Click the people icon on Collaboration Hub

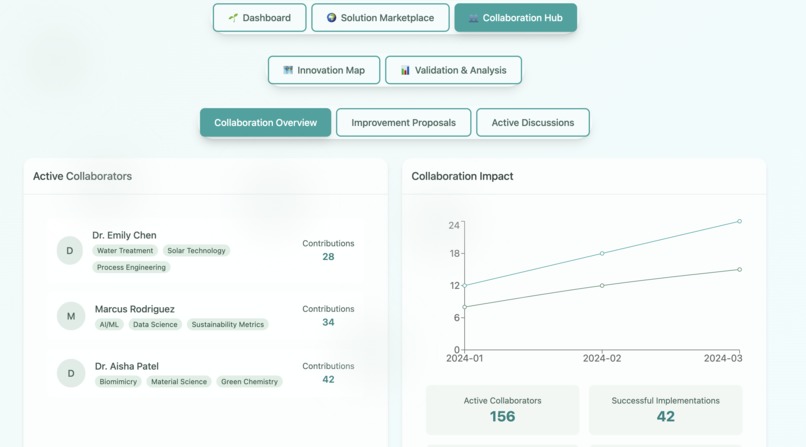tap(473, 18)
